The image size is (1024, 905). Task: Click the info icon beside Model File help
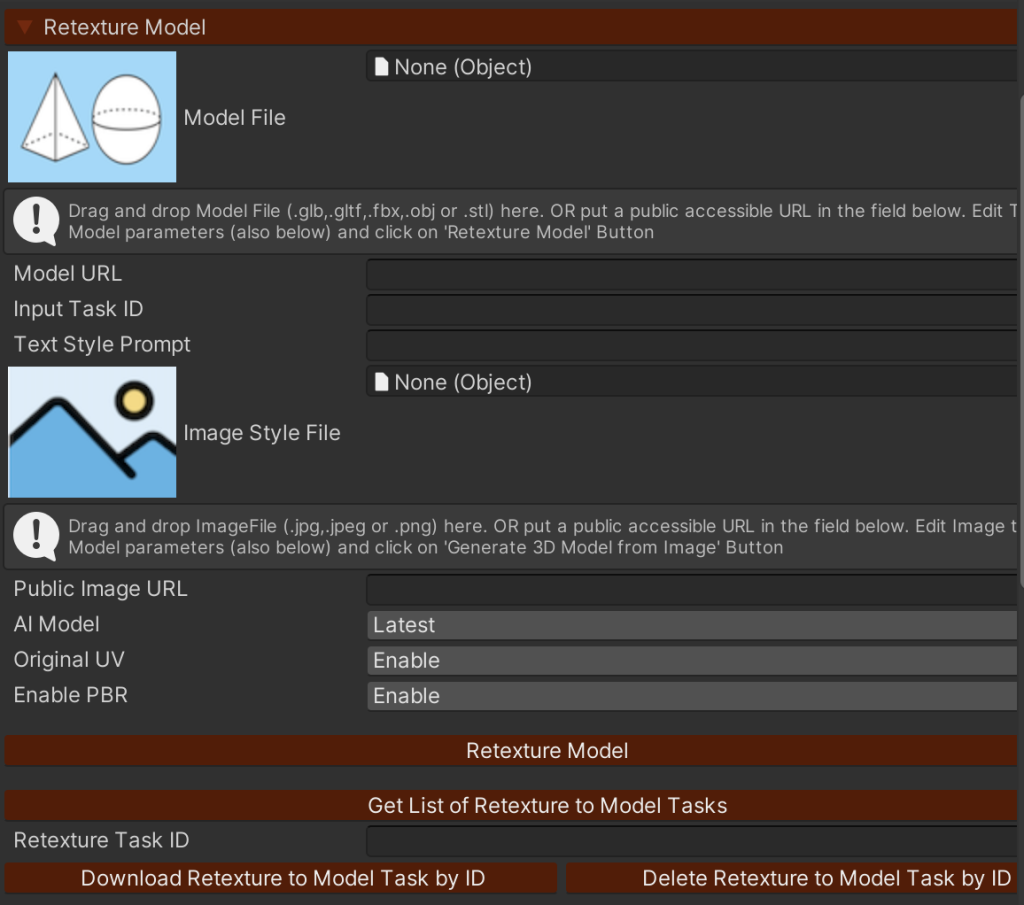(x=37, y=222)
